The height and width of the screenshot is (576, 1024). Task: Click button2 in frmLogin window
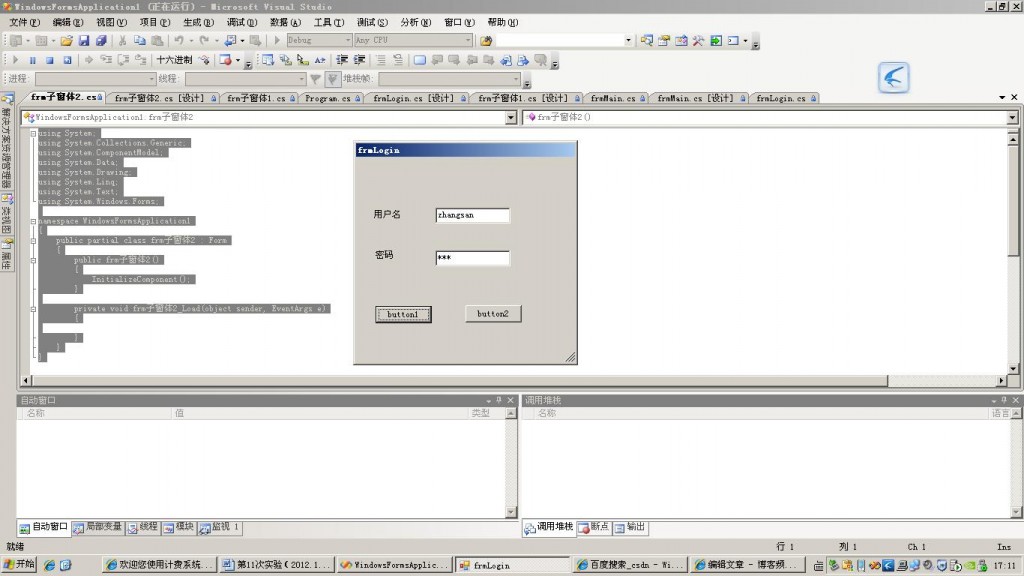(x=493, y=313)
